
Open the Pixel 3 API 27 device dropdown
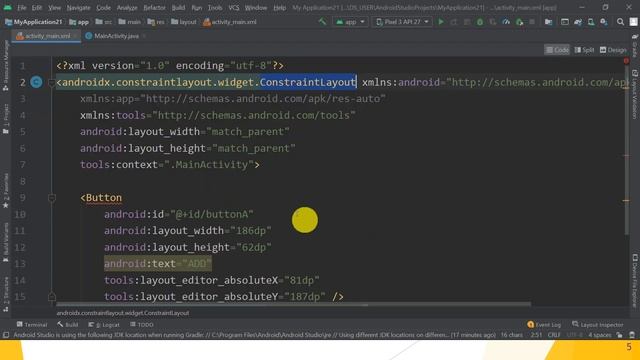(x=402, y=22)
